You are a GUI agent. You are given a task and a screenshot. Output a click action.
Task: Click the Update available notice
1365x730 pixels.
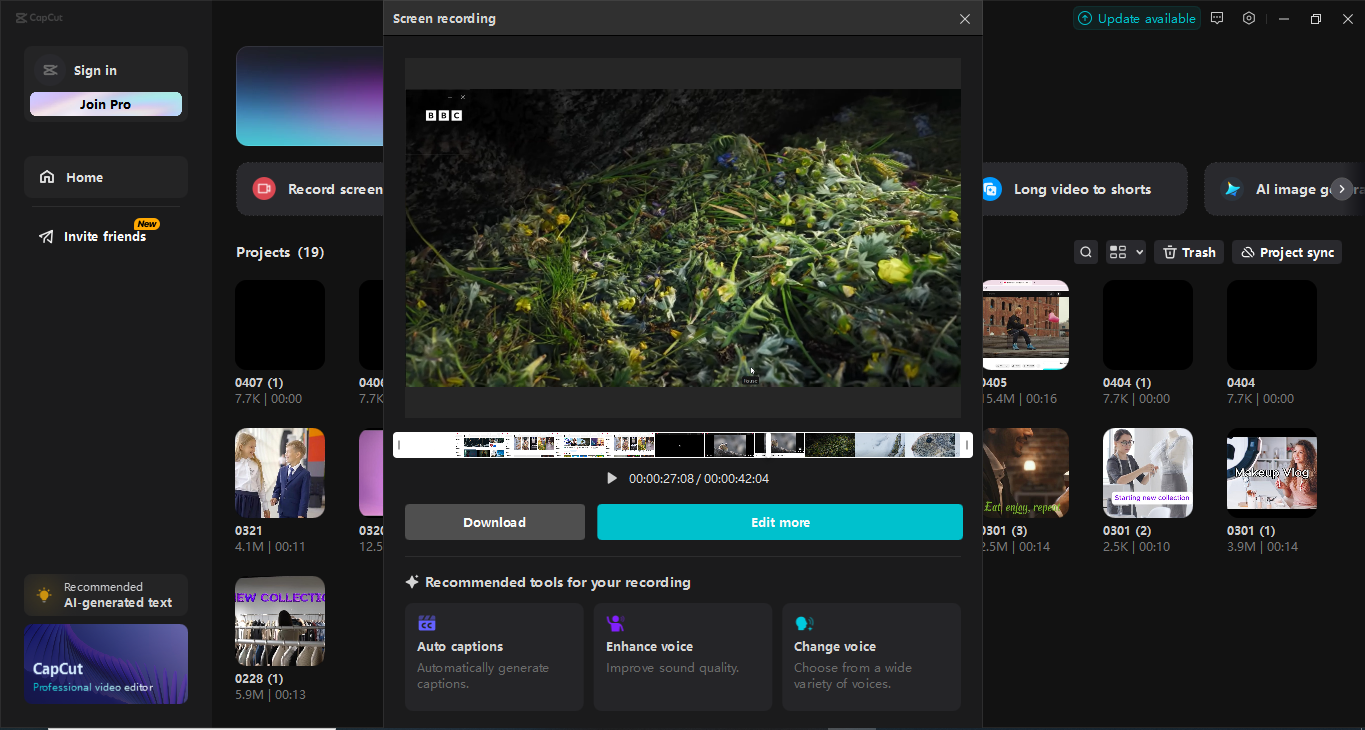click(x=1137, y=18)
